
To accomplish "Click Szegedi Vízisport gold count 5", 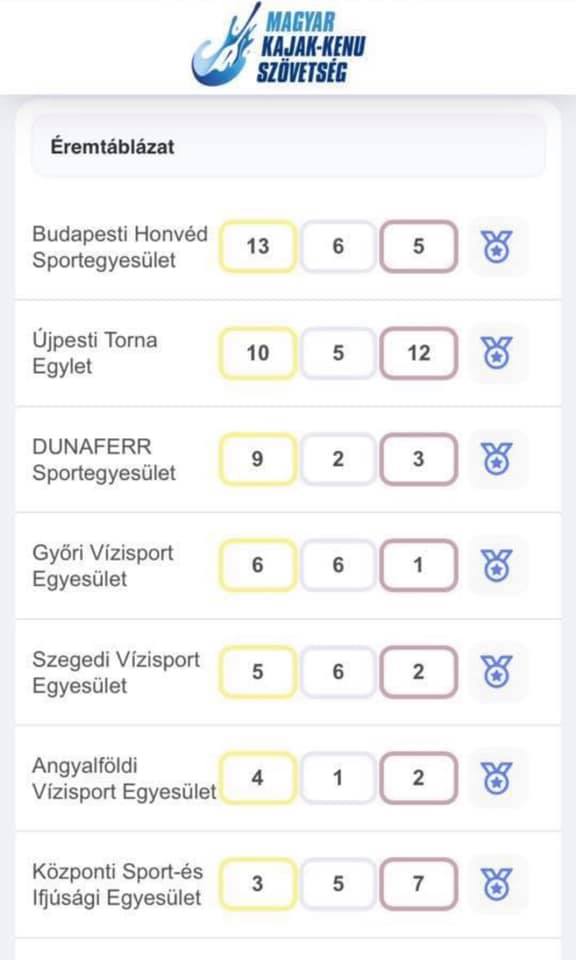I will (258, 672).
